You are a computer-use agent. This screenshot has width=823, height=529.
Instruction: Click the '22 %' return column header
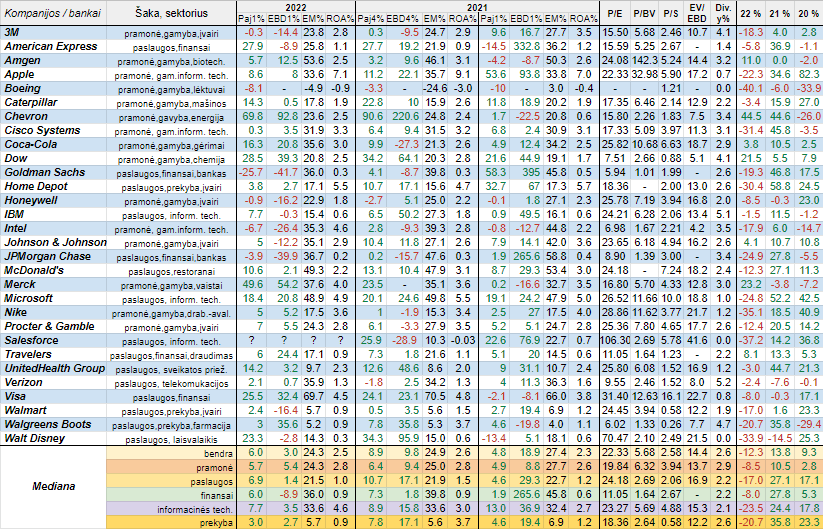pos(751,13)
